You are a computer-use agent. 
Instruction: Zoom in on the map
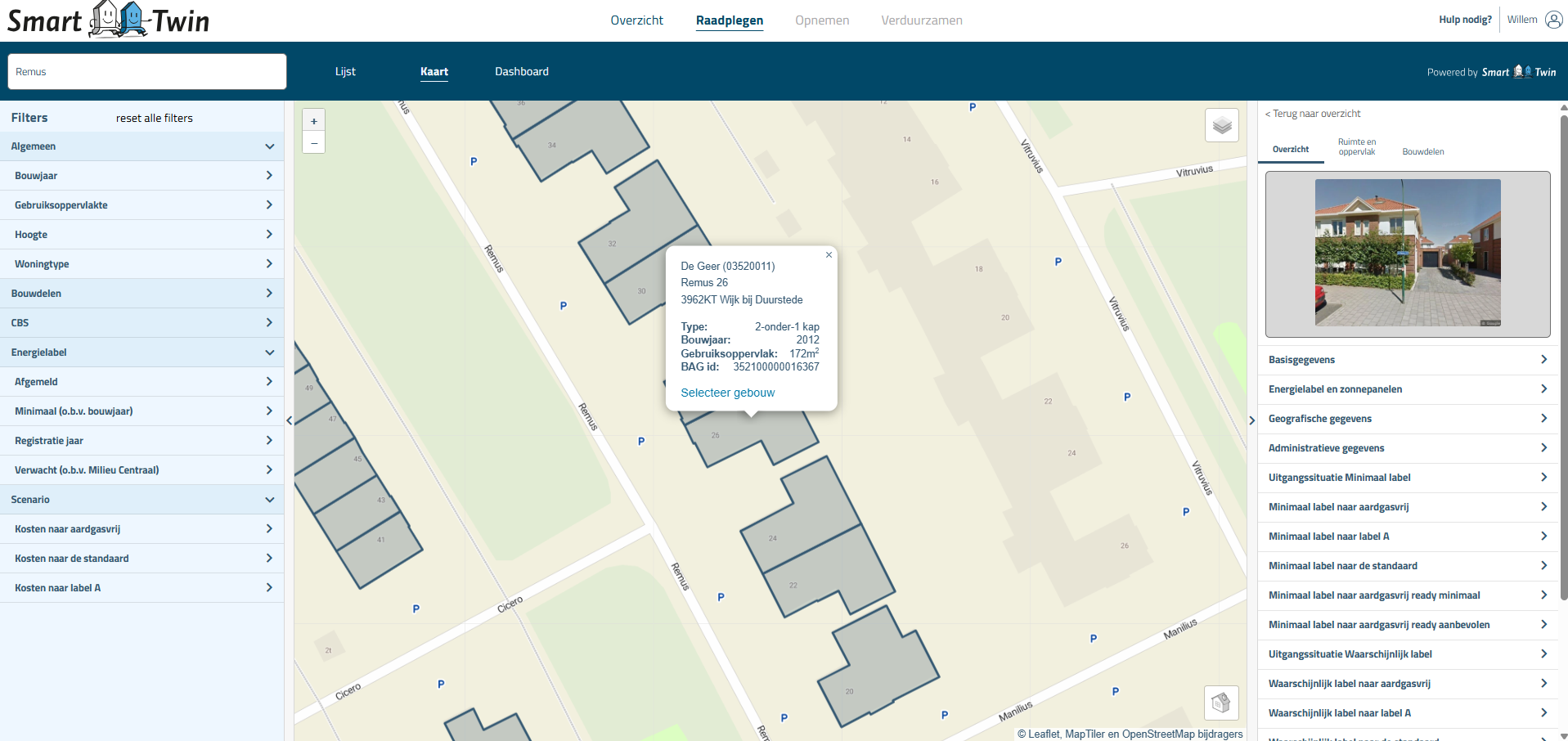point(314,121)
